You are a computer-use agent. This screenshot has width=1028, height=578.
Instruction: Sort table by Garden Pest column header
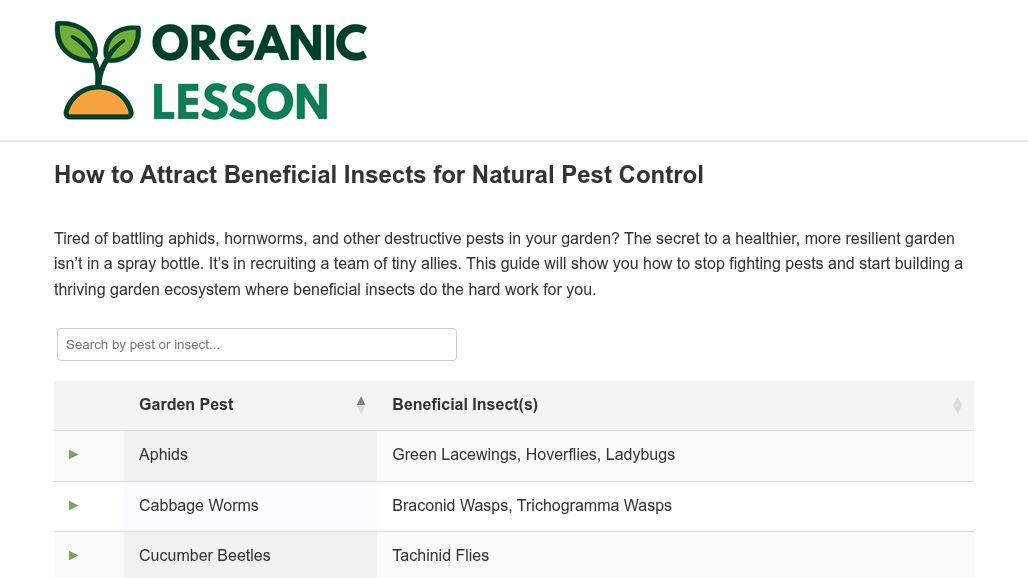(x=186, y=405)
